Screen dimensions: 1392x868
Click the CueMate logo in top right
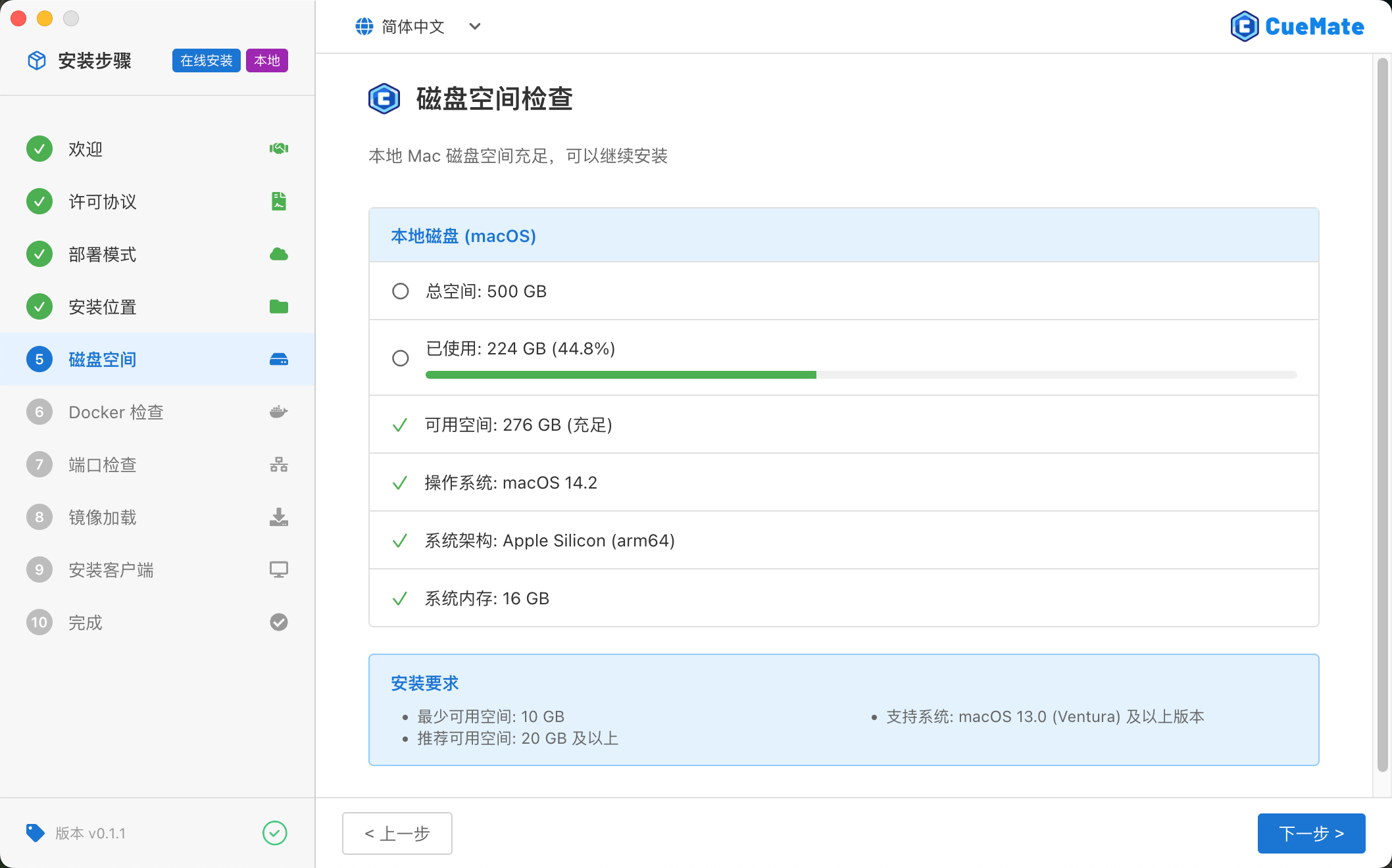tap(1297, 26)
